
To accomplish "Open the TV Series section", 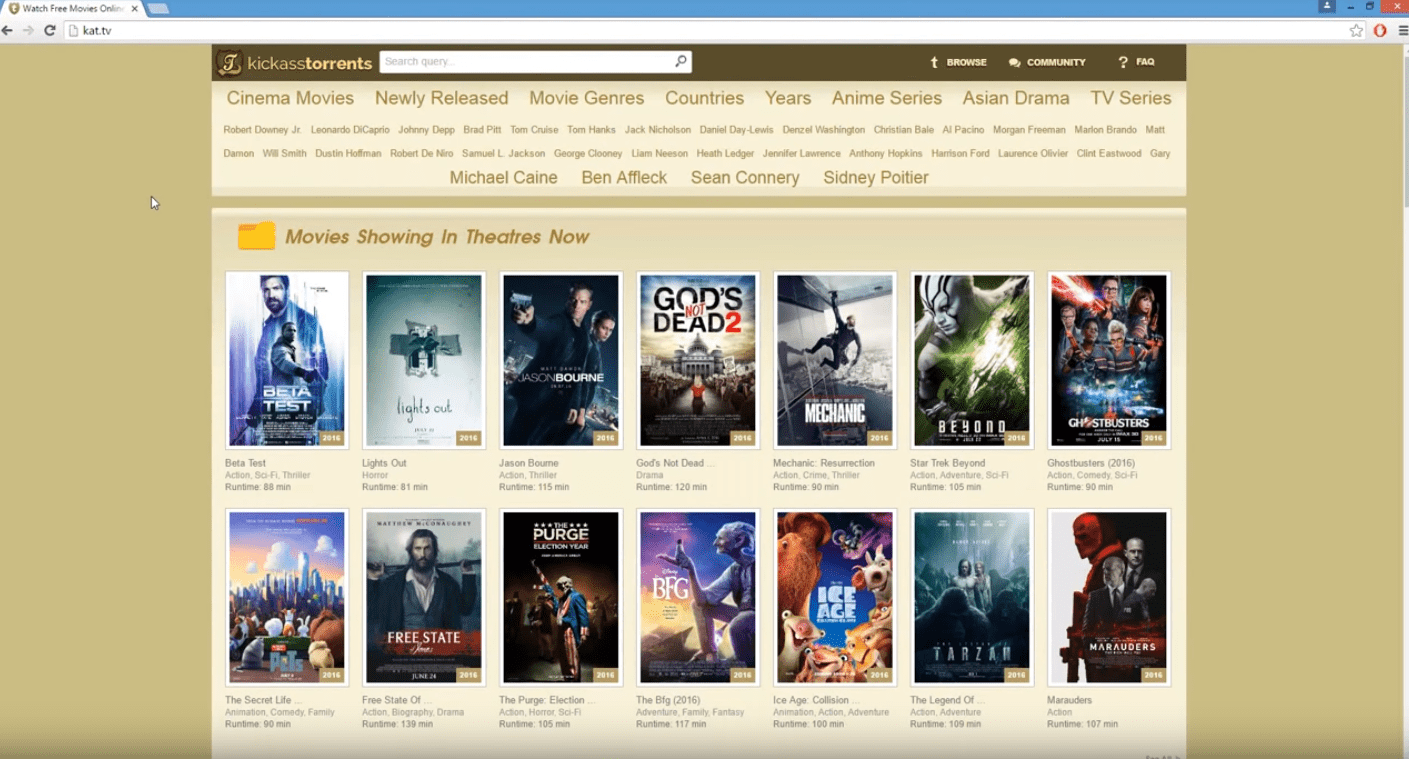I will point(1130,98).
